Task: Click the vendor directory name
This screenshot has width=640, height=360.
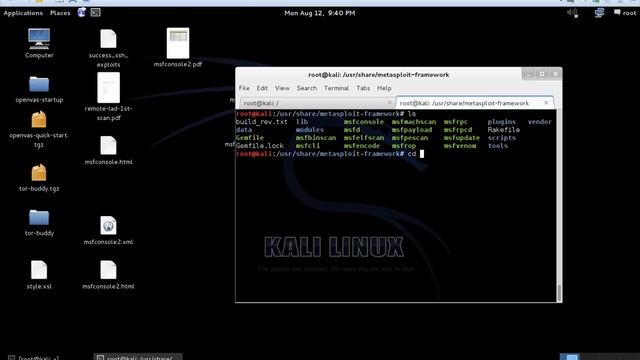Action: 540,122
